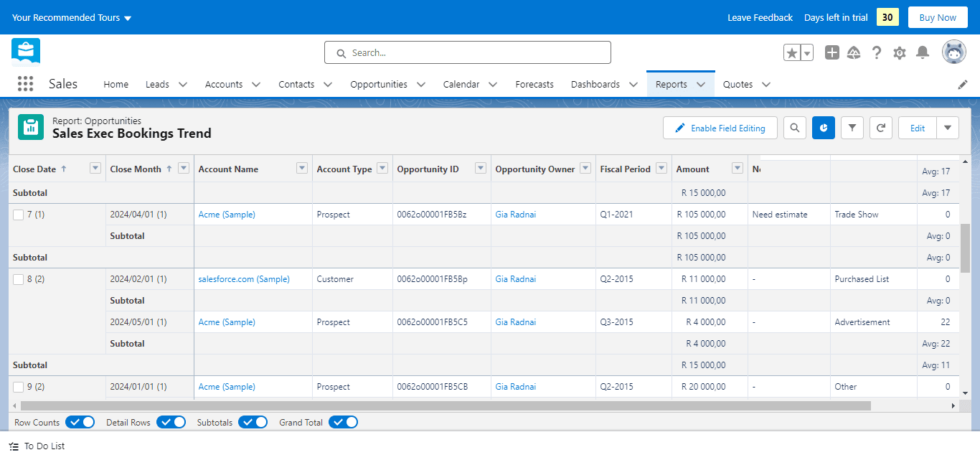
Task: Expand the favorites list arrow
Action: click(x=807, y=53)
